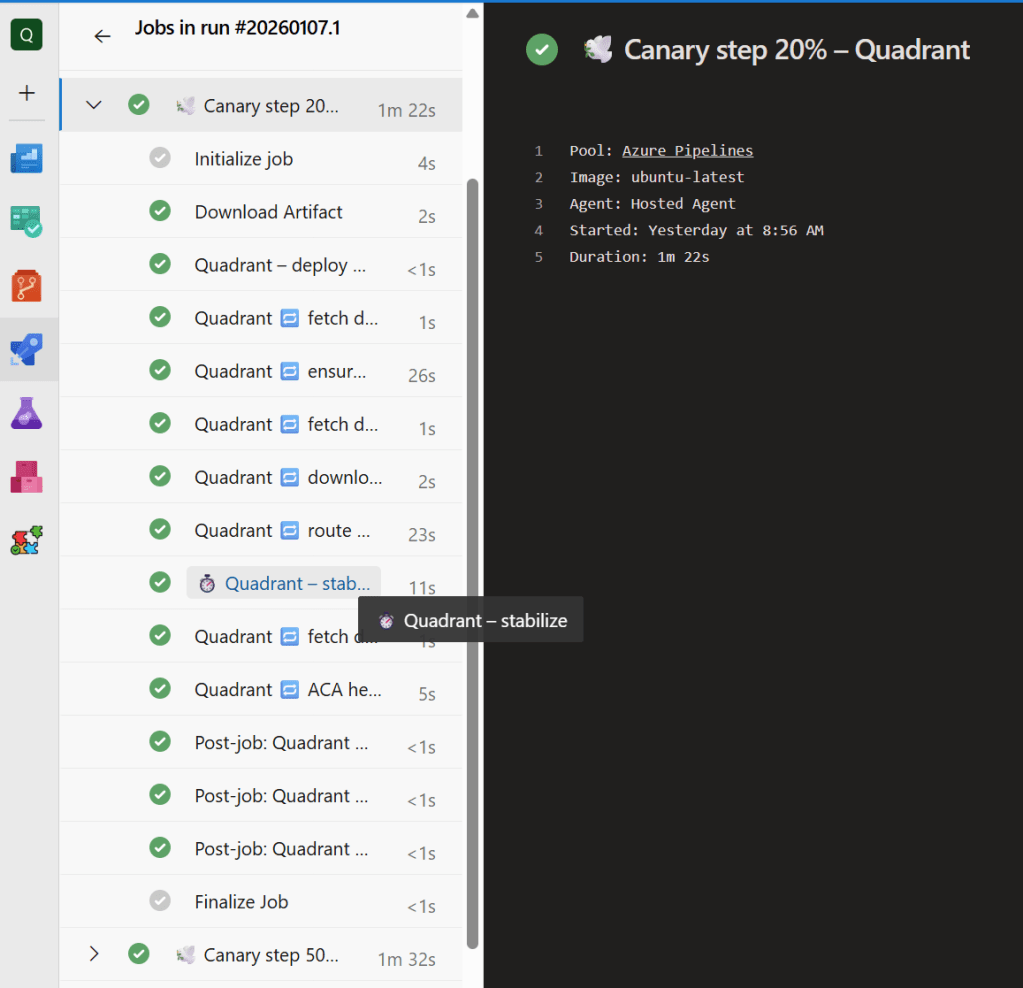Open the Quadrant ACA health step

click(288, 689)
